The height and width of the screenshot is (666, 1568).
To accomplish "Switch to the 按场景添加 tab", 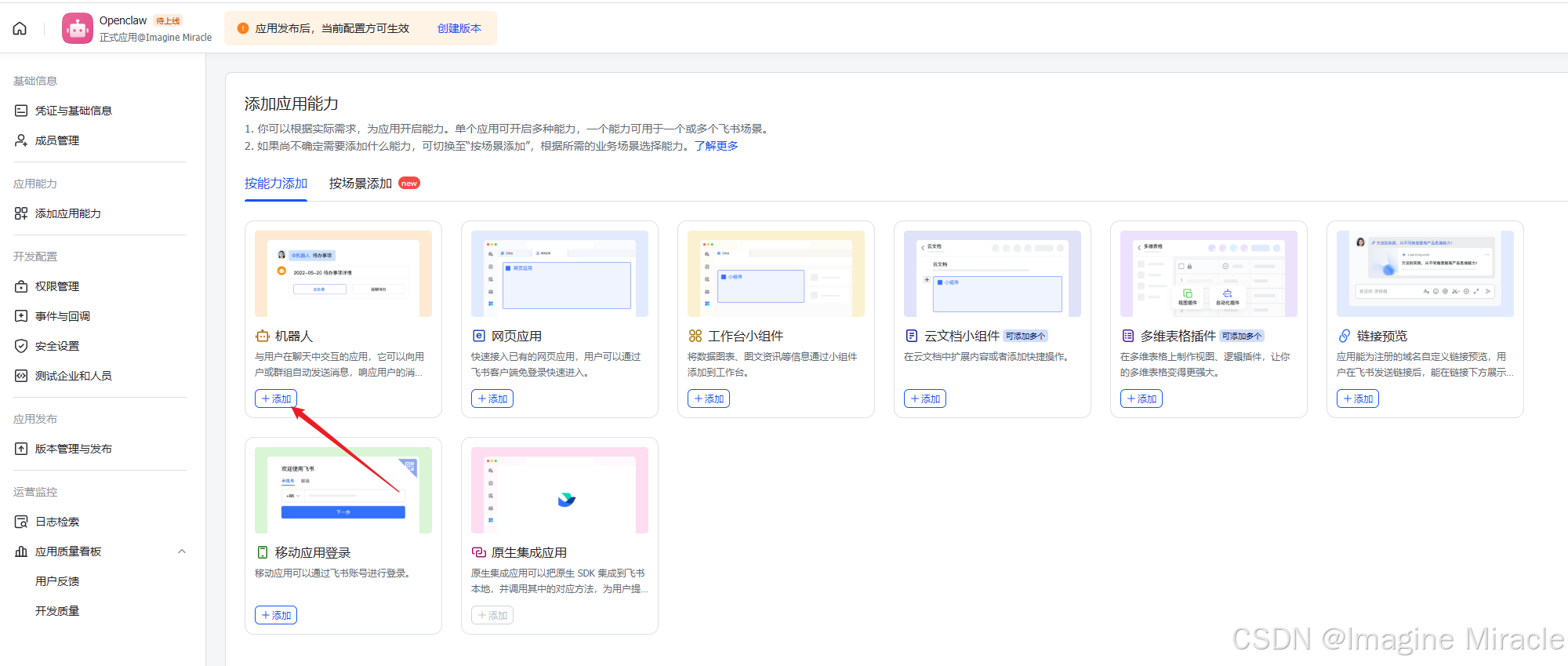I will (x=361, y=183).
